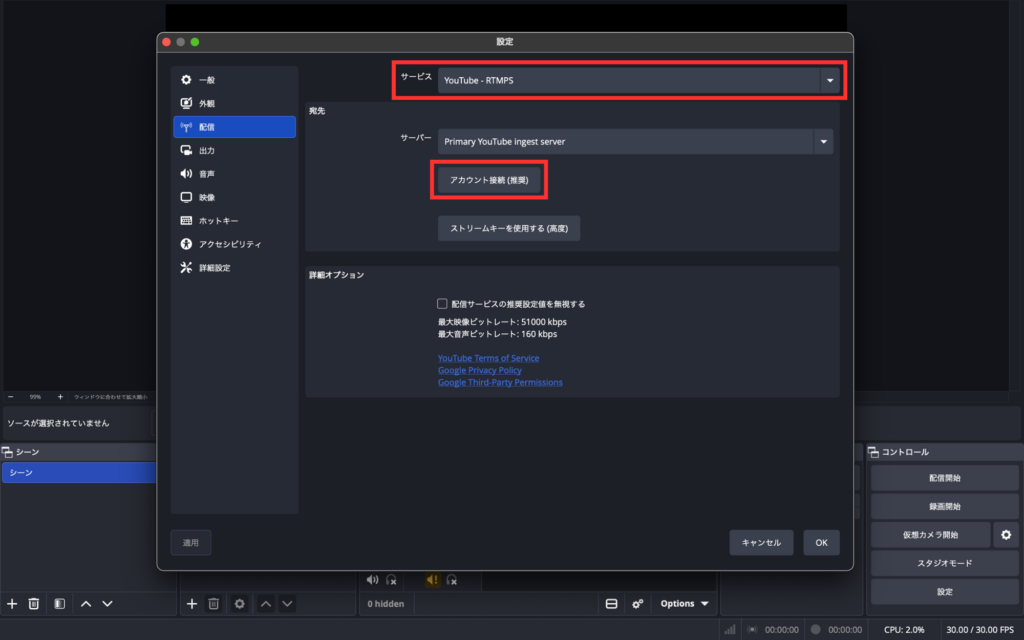Image resolution: width=1024 pixels, height=640 pixels.
Task: Add a scene with the plus icon
Action: click(x=12, y=604)
